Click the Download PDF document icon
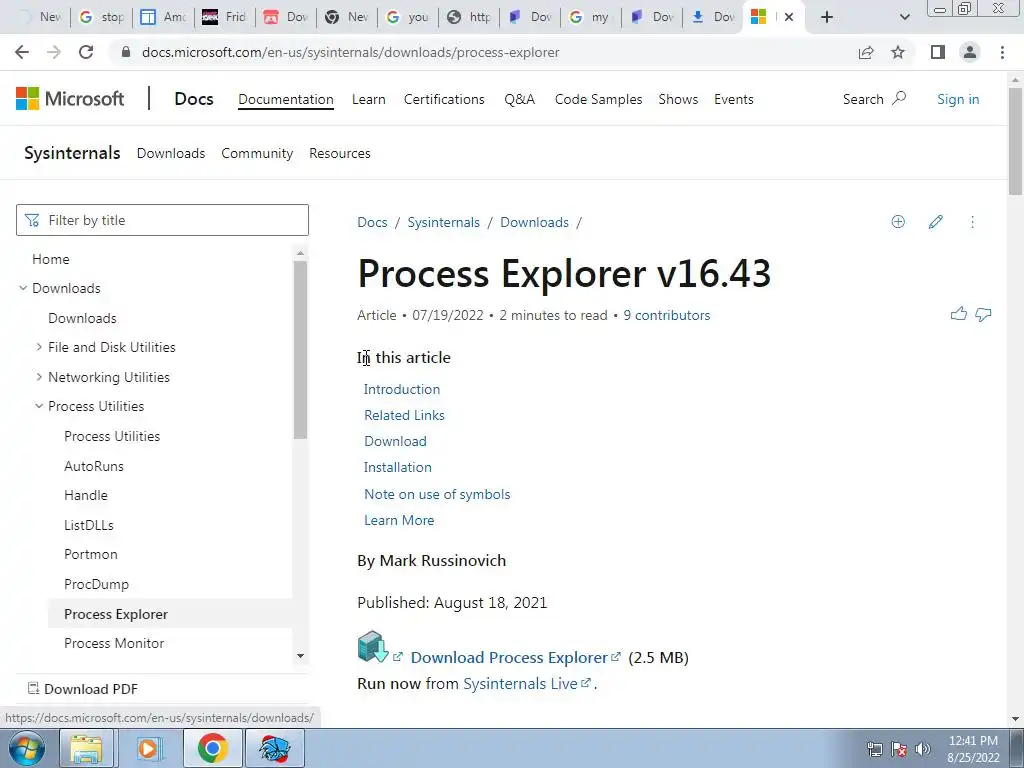Screen dimensions: 1024x768 tap(33, 688)
